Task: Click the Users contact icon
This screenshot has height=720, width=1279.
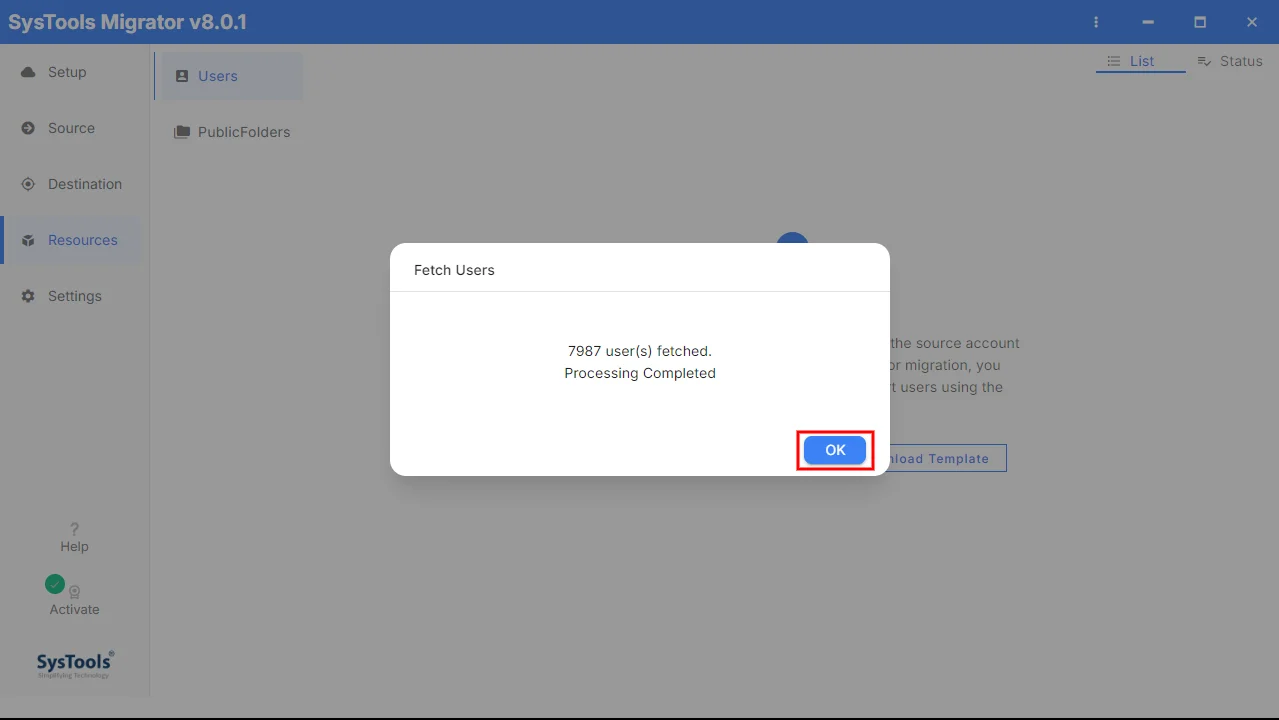Action: (x=182, y=76)
